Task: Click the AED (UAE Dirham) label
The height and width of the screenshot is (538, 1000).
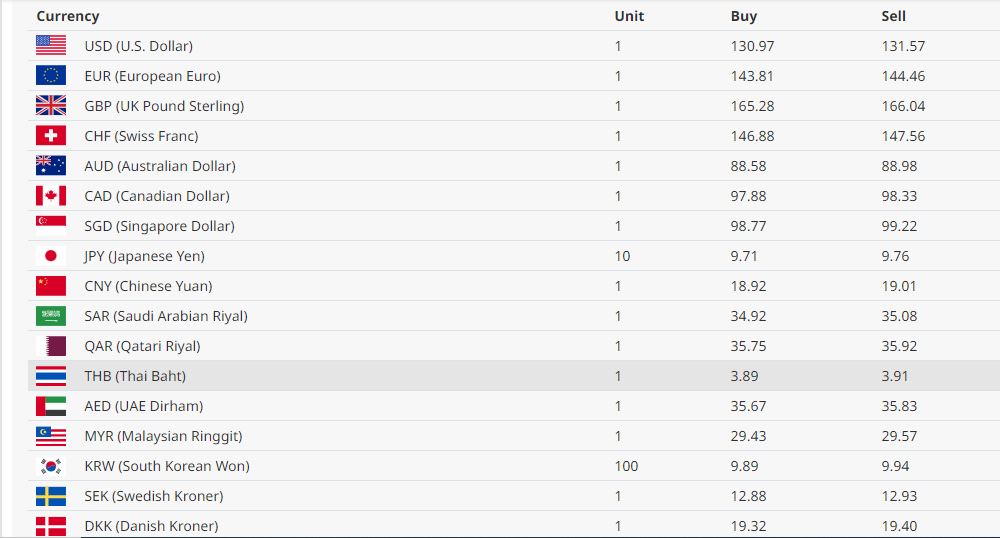Action: (143, 406)
